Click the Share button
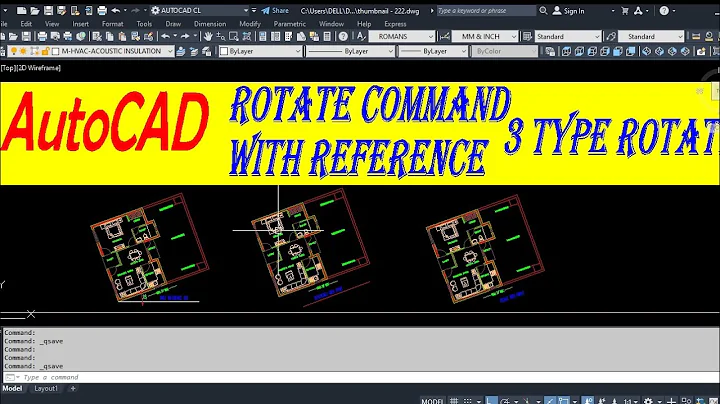Viewport: 720px width, 404px height. pyautogui.click(x=275, y=11)
